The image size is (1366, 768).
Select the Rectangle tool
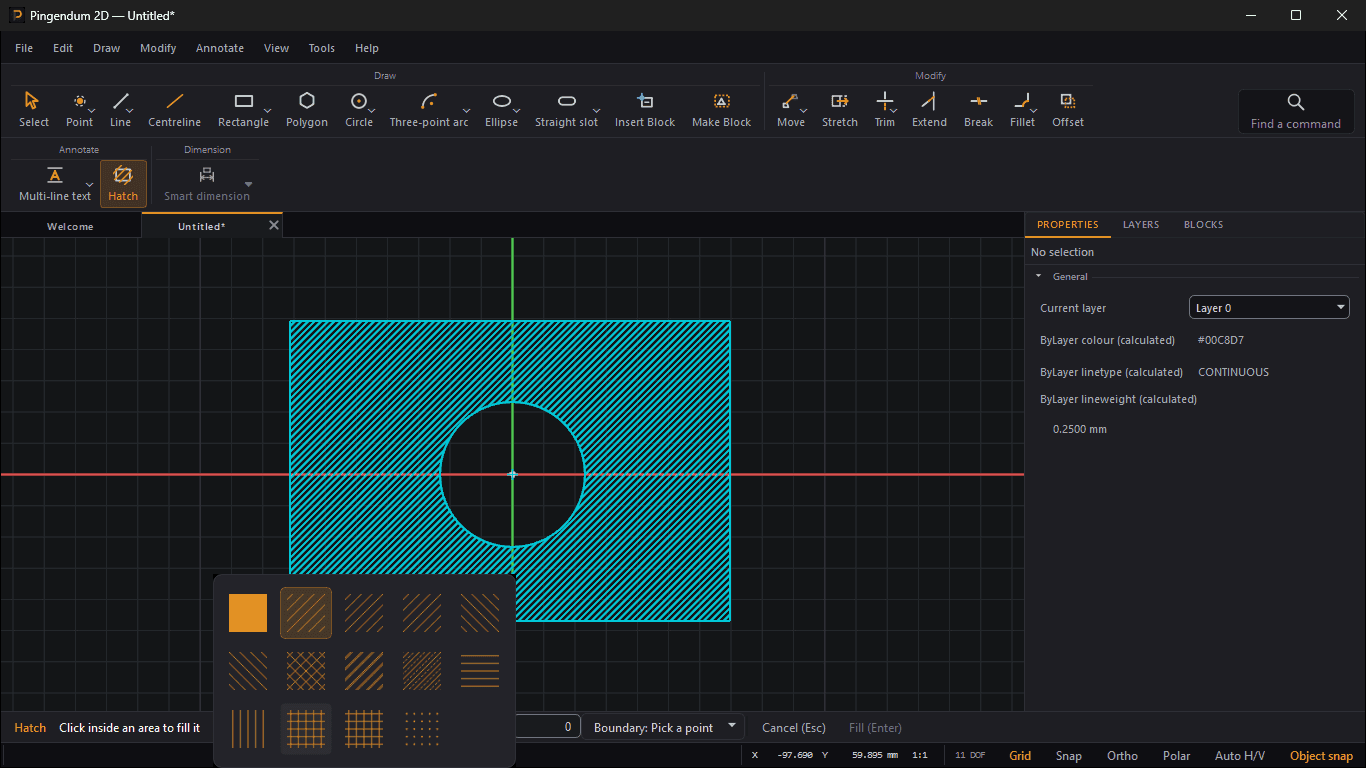(243, 109)
